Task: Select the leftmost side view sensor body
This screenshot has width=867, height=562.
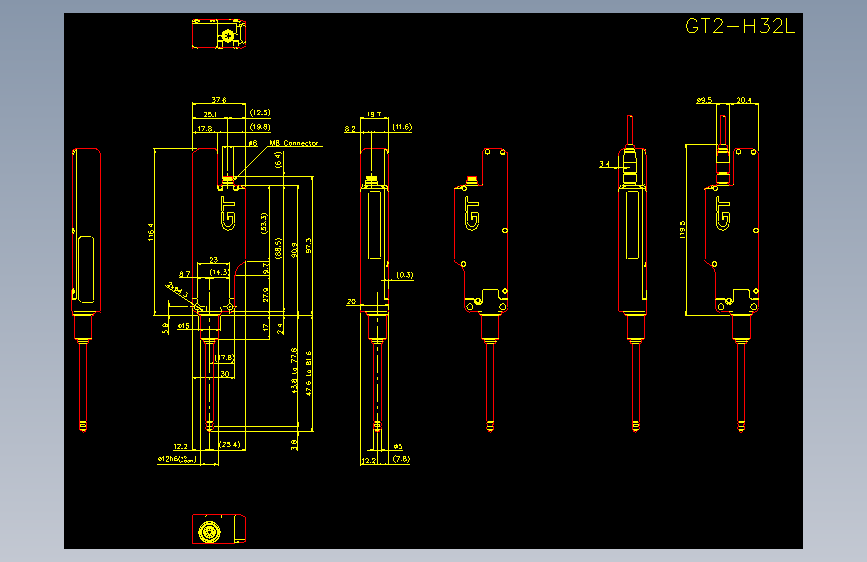Action: point(86,289)
